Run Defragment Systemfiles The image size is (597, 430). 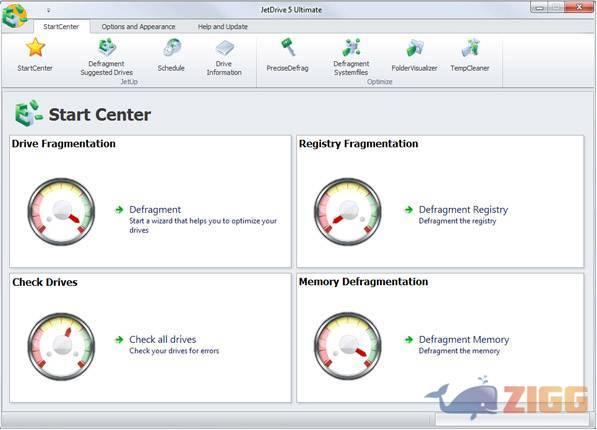pos(351,57)
